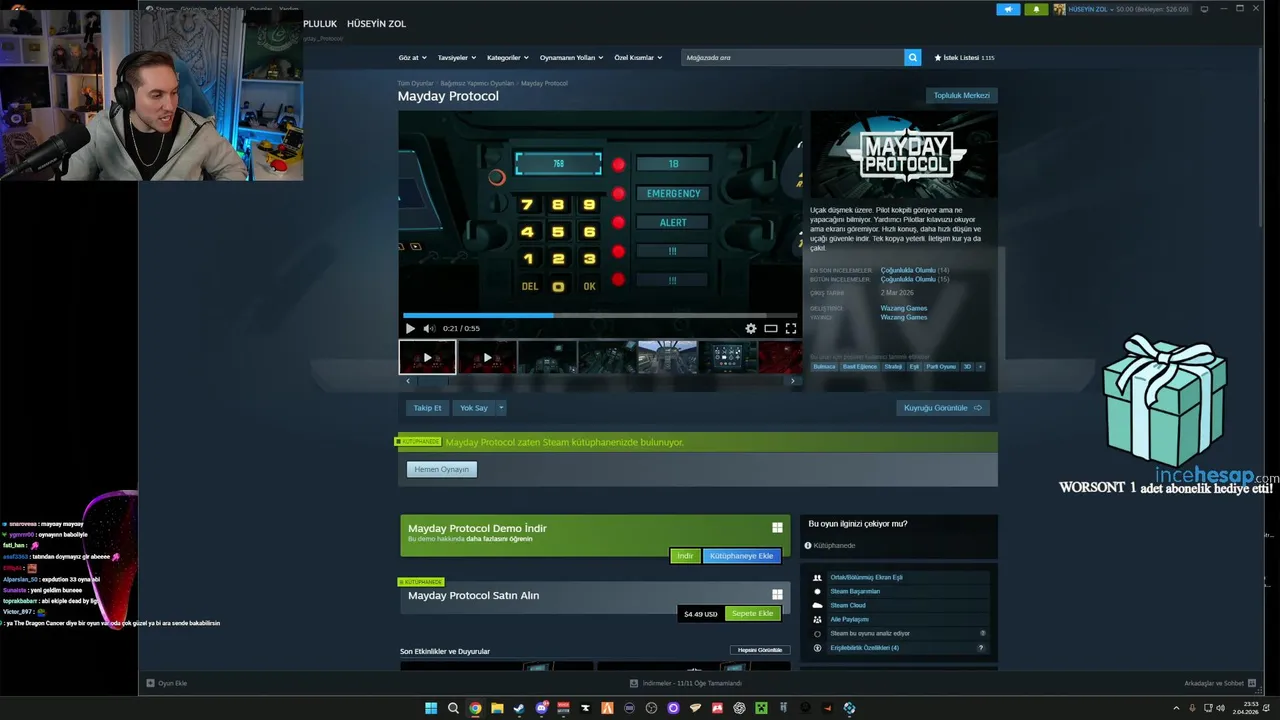Click the İndir demo download button
Viewport: 1280px width, 720px height.
pyautogui.click(x=685, y=556)
